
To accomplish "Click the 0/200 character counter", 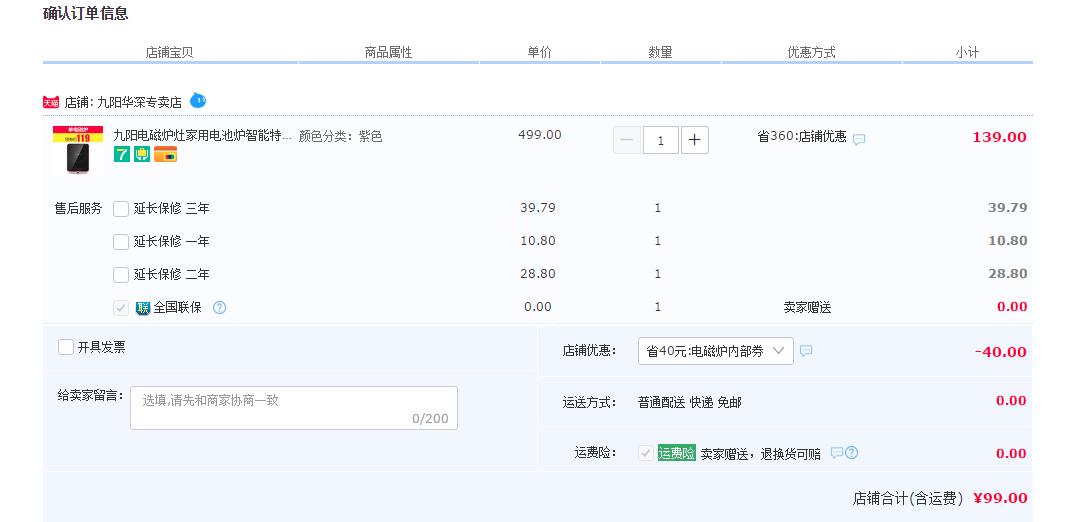I will (431, 418).
